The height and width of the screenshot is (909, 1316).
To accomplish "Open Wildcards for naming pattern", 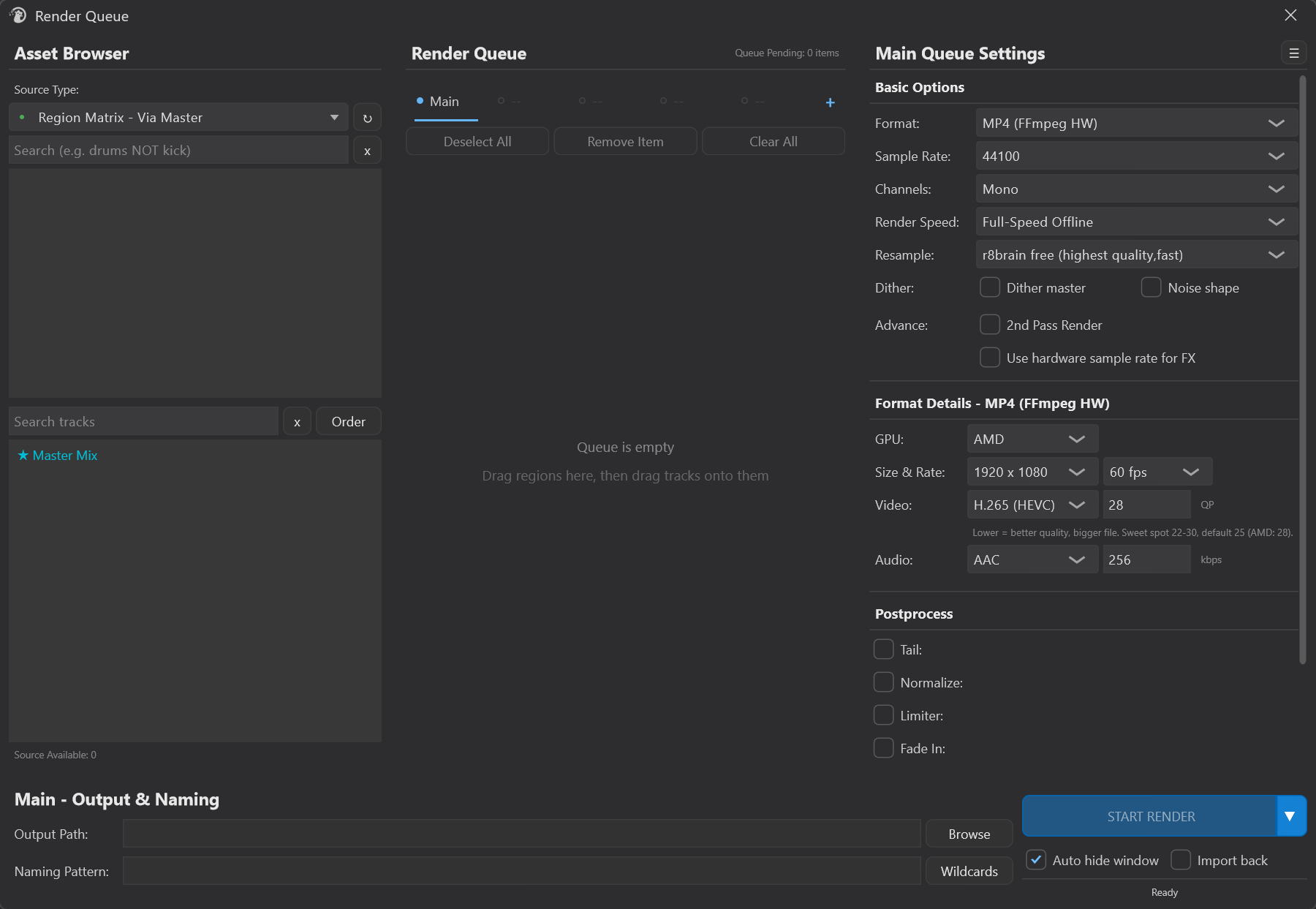I will pos(969,872).
